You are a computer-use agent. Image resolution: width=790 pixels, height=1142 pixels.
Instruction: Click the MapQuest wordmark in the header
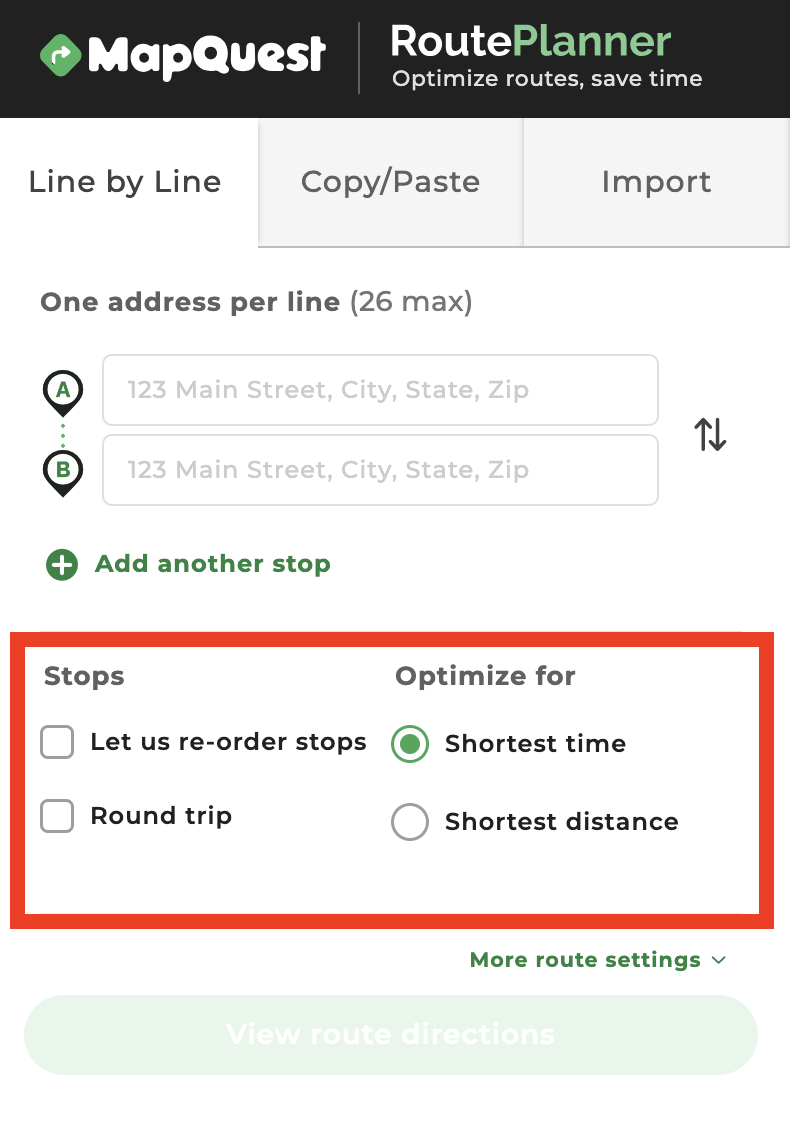pyautogui.click(x=206, y=56)
